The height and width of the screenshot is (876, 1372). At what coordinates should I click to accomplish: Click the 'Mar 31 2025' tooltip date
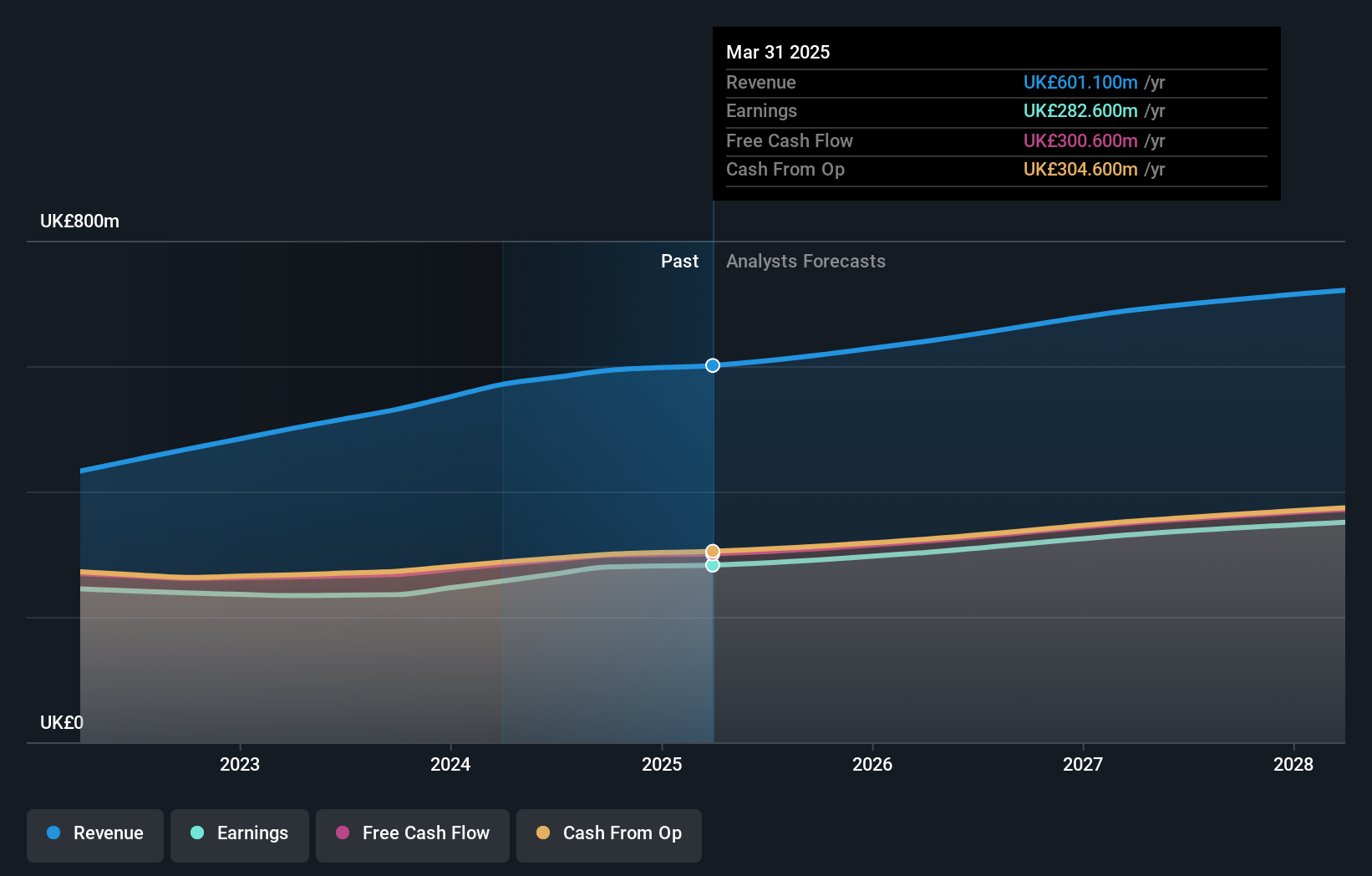778,52
